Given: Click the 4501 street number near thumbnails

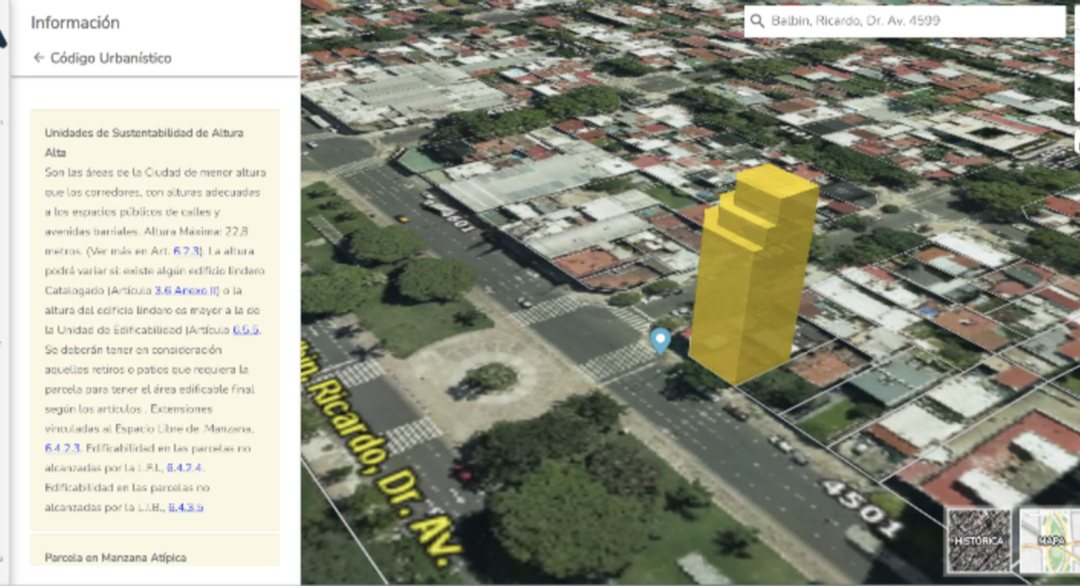Looking at the screenshot, I should pos(860,509).
